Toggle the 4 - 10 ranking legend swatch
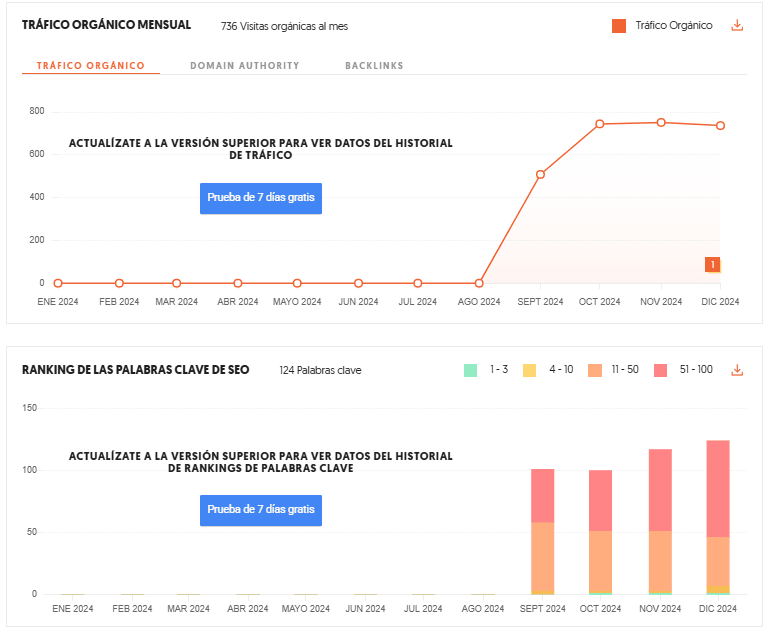 (x=529, y=370)
